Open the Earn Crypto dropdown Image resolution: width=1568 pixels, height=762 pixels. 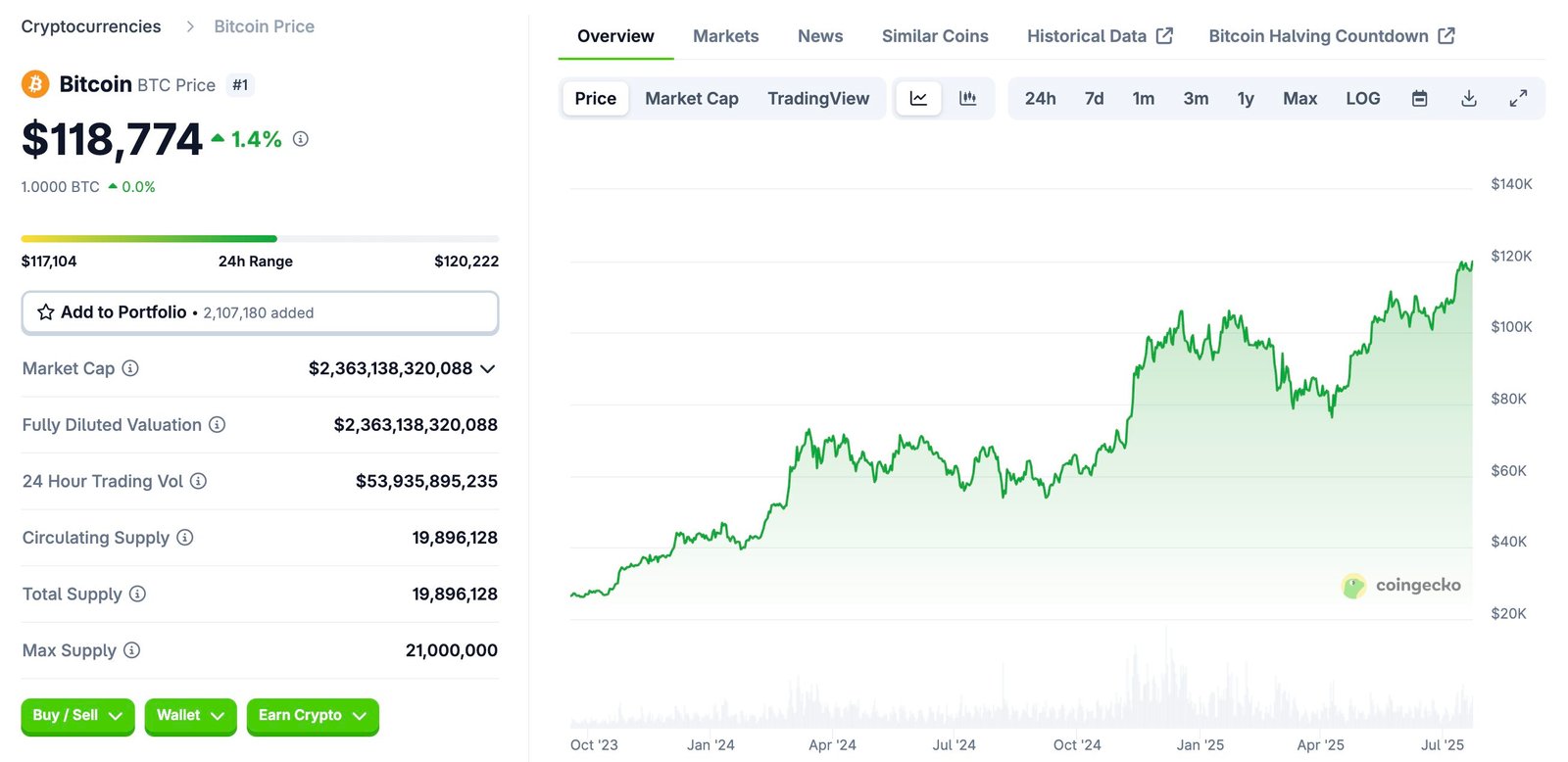[x=313, y=716]
